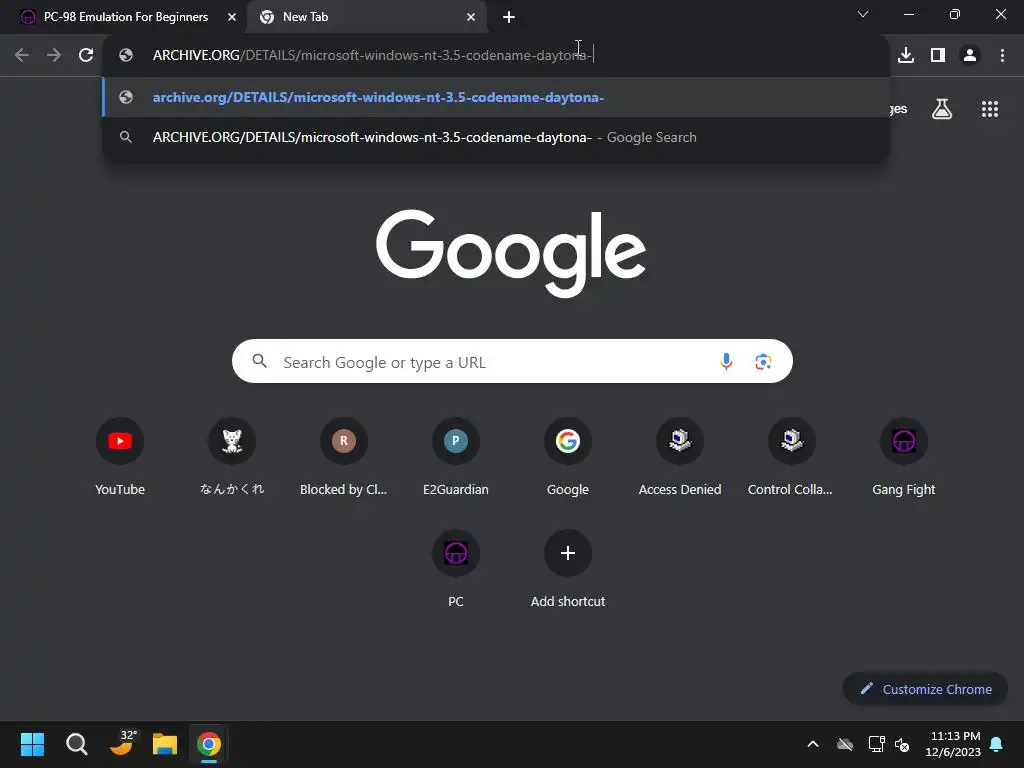
Task: Switch to PC-98 Emulation For Beginners tab
Action: click(x=125, y=17)
